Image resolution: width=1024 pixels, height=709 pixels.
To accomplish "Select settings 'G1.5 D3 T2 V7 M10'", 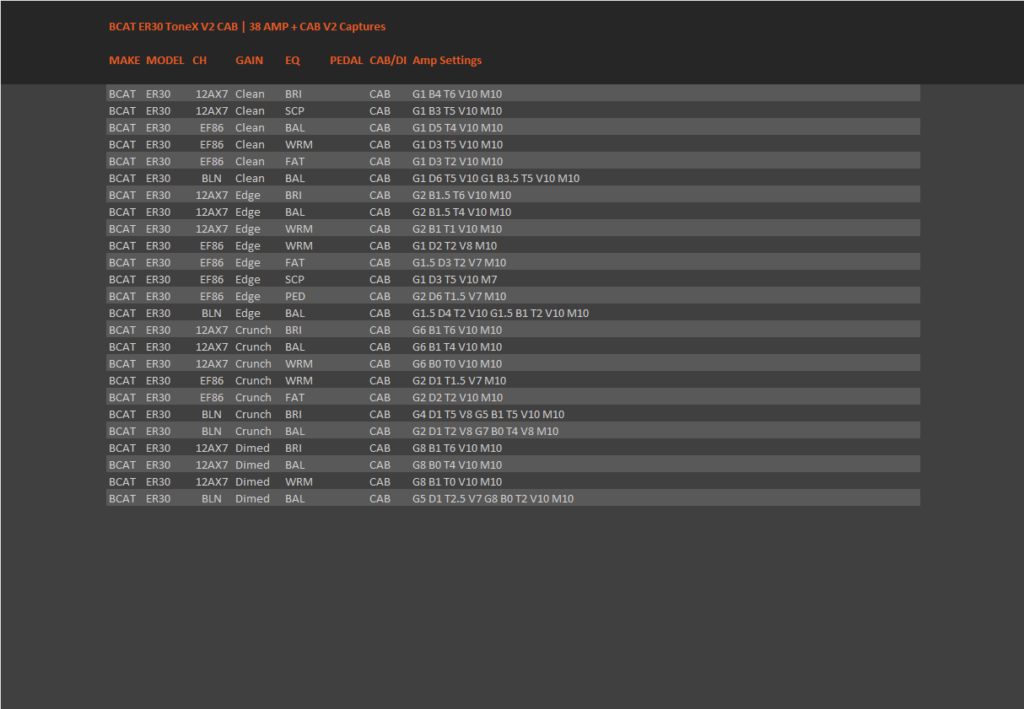I will [458, 263].
